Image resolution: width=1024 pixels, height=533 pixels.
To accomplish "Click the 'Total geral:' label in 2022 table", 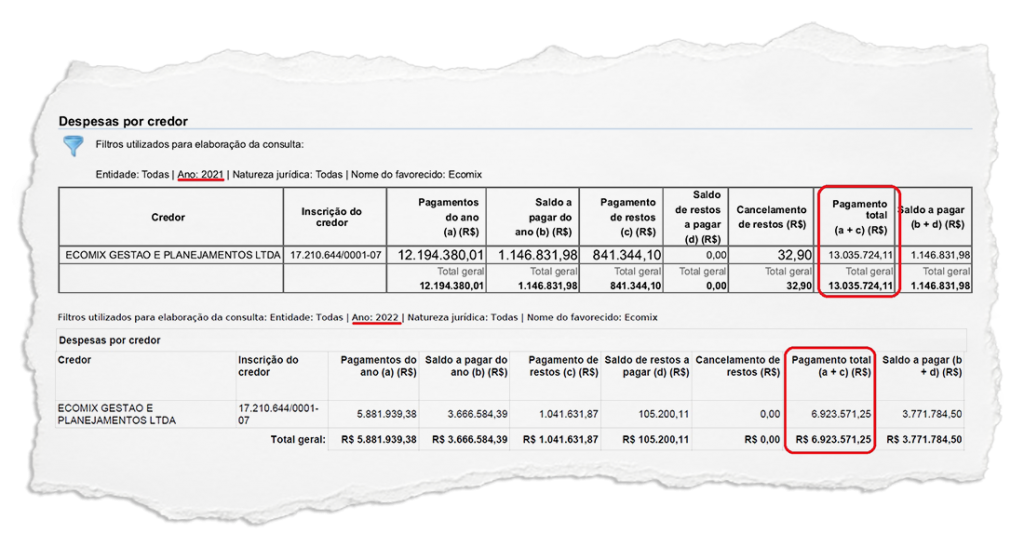I will [298, 440].
